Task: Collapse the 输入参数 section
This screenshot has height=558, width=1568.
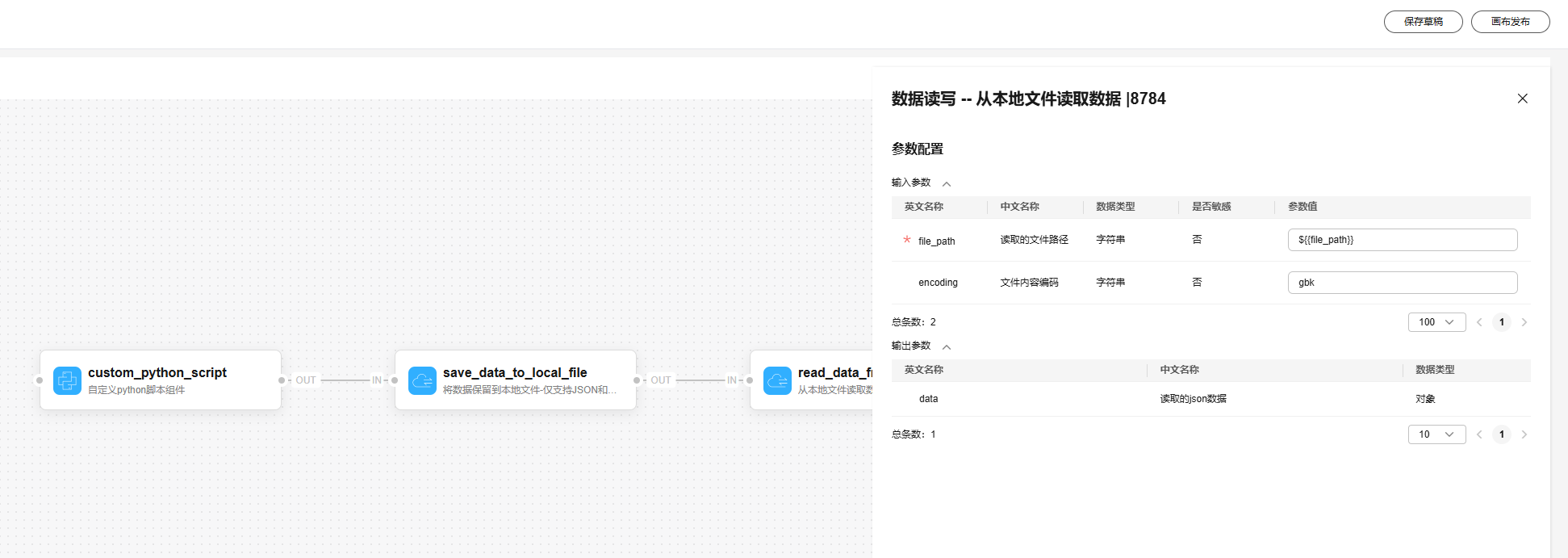Action: [947, 184]
